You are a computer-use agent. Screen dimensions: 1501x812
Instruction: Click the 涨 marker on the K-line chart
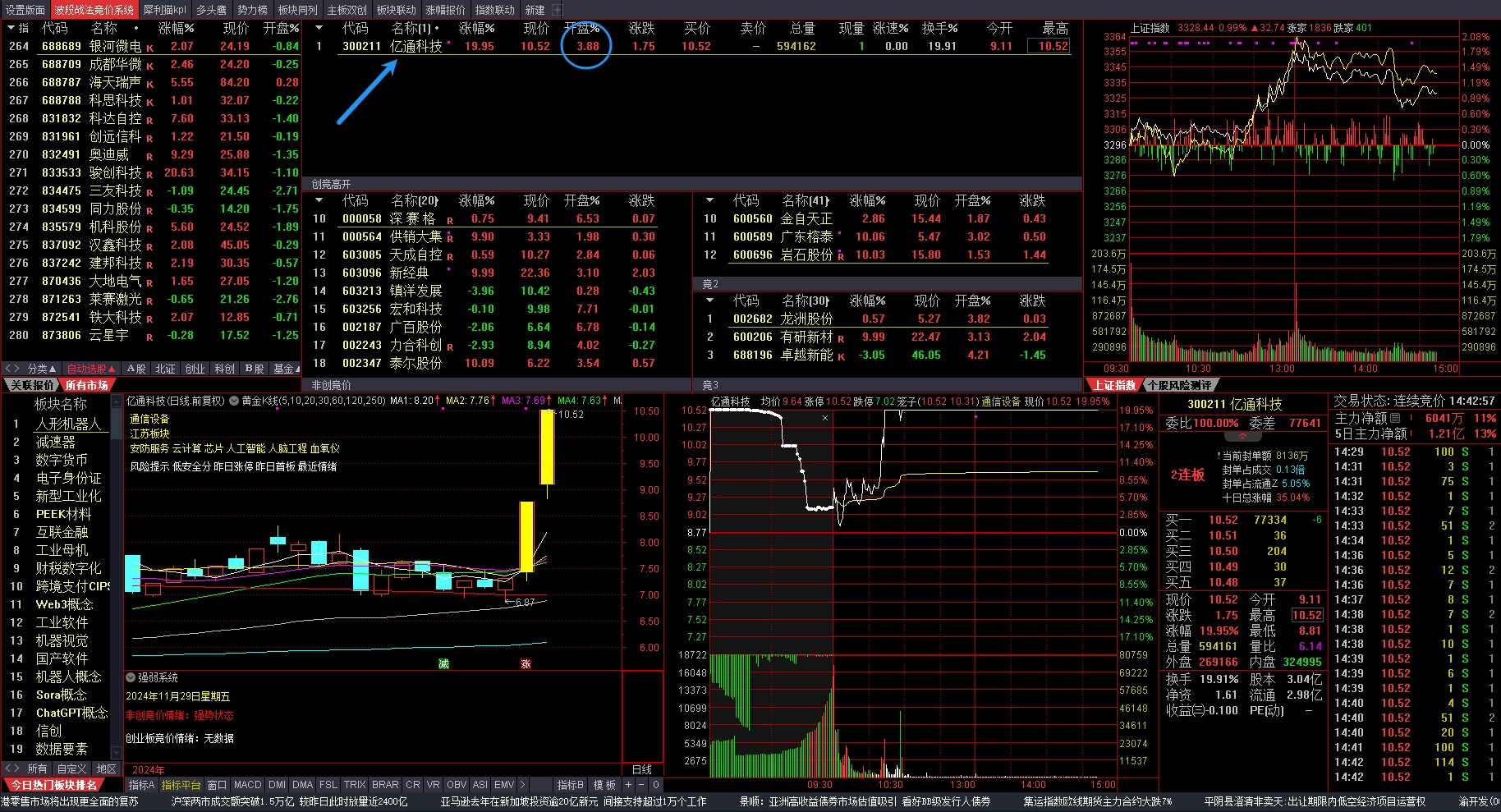click(x=526, y=663)
